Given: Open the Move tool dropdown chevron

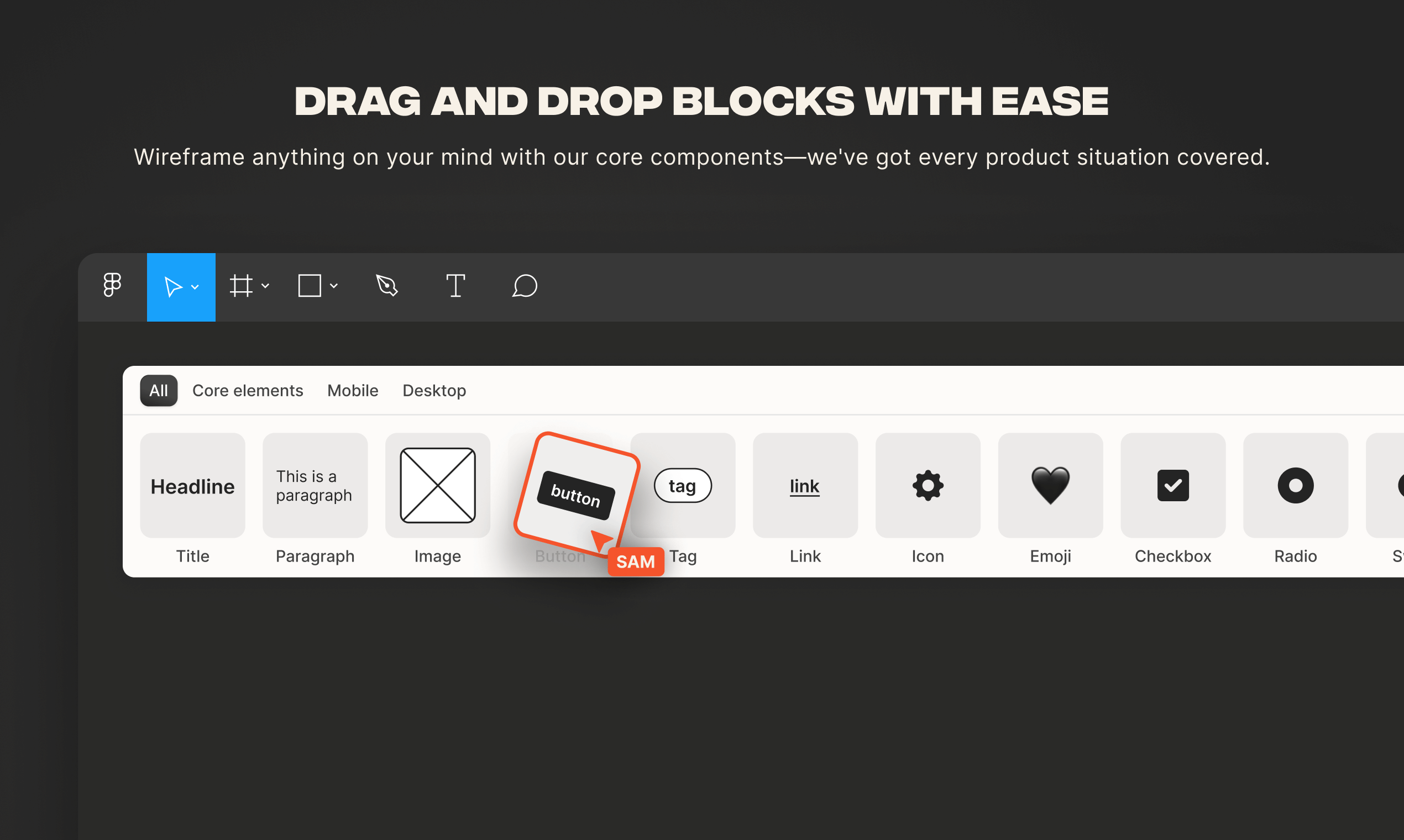Looking at the screenshot, I should coord(195,287).
